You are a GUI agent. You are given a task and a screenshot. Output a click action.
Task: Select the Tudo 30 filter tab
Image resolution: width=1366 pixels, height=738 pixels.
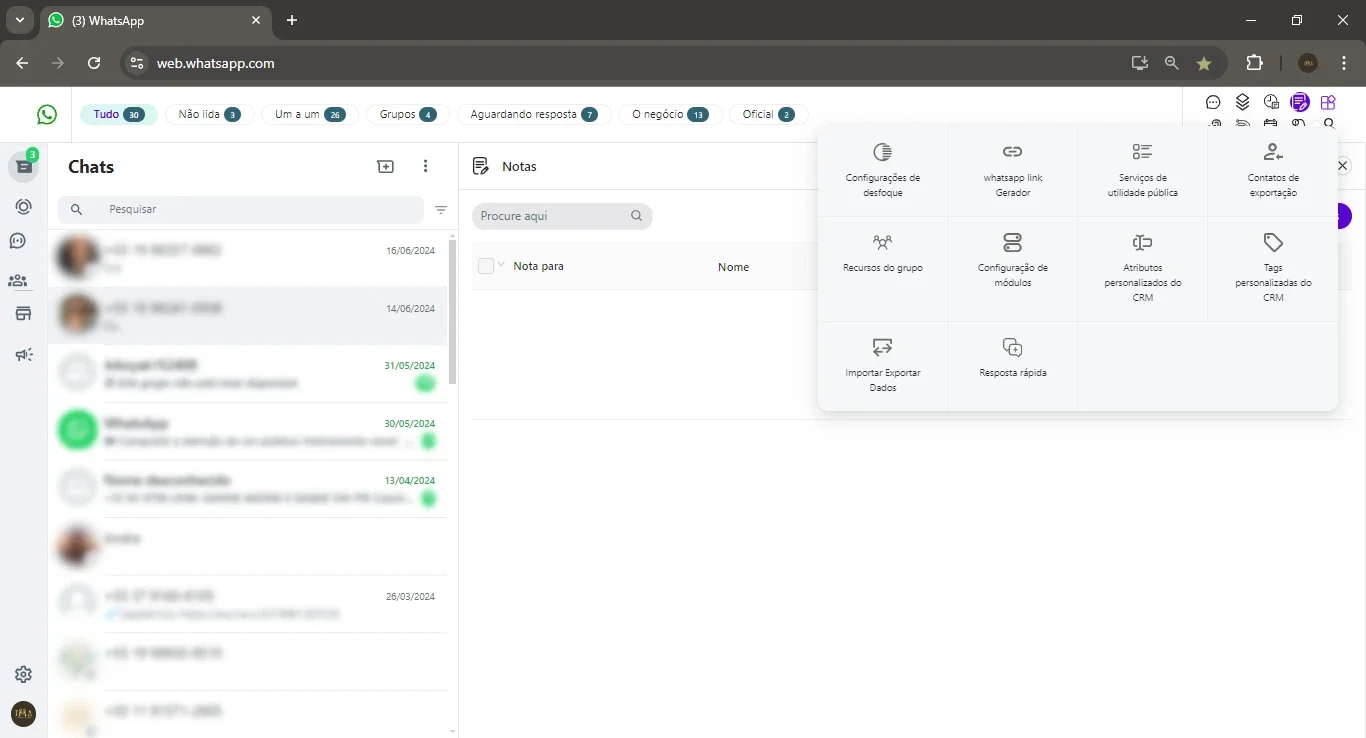pyautogui.click(x=118, y=115)
